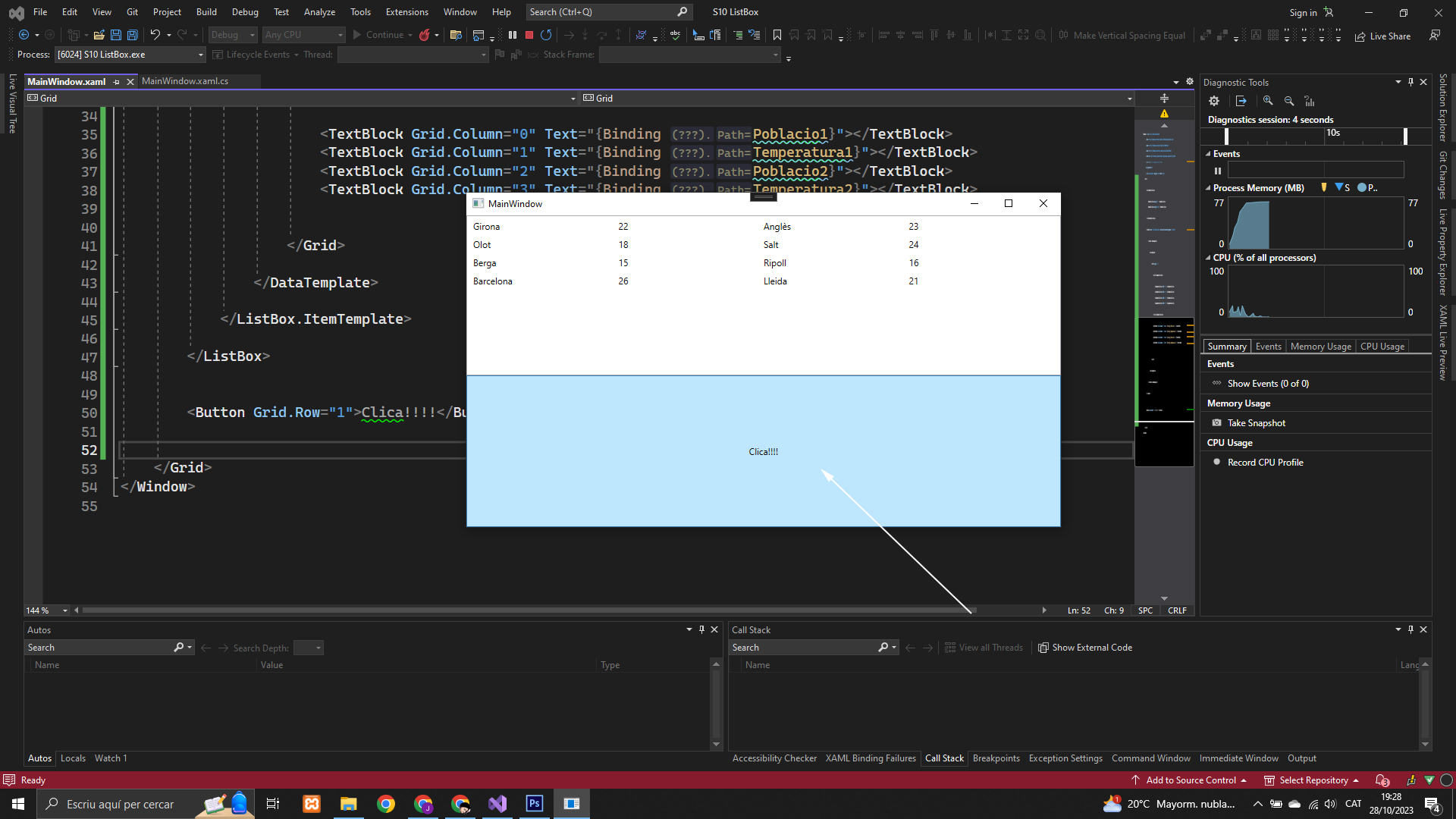The width and height of the screenshot is (1456, 819).
Task: Switch to the Memory Usage tab
Action: pos(1320,347)
